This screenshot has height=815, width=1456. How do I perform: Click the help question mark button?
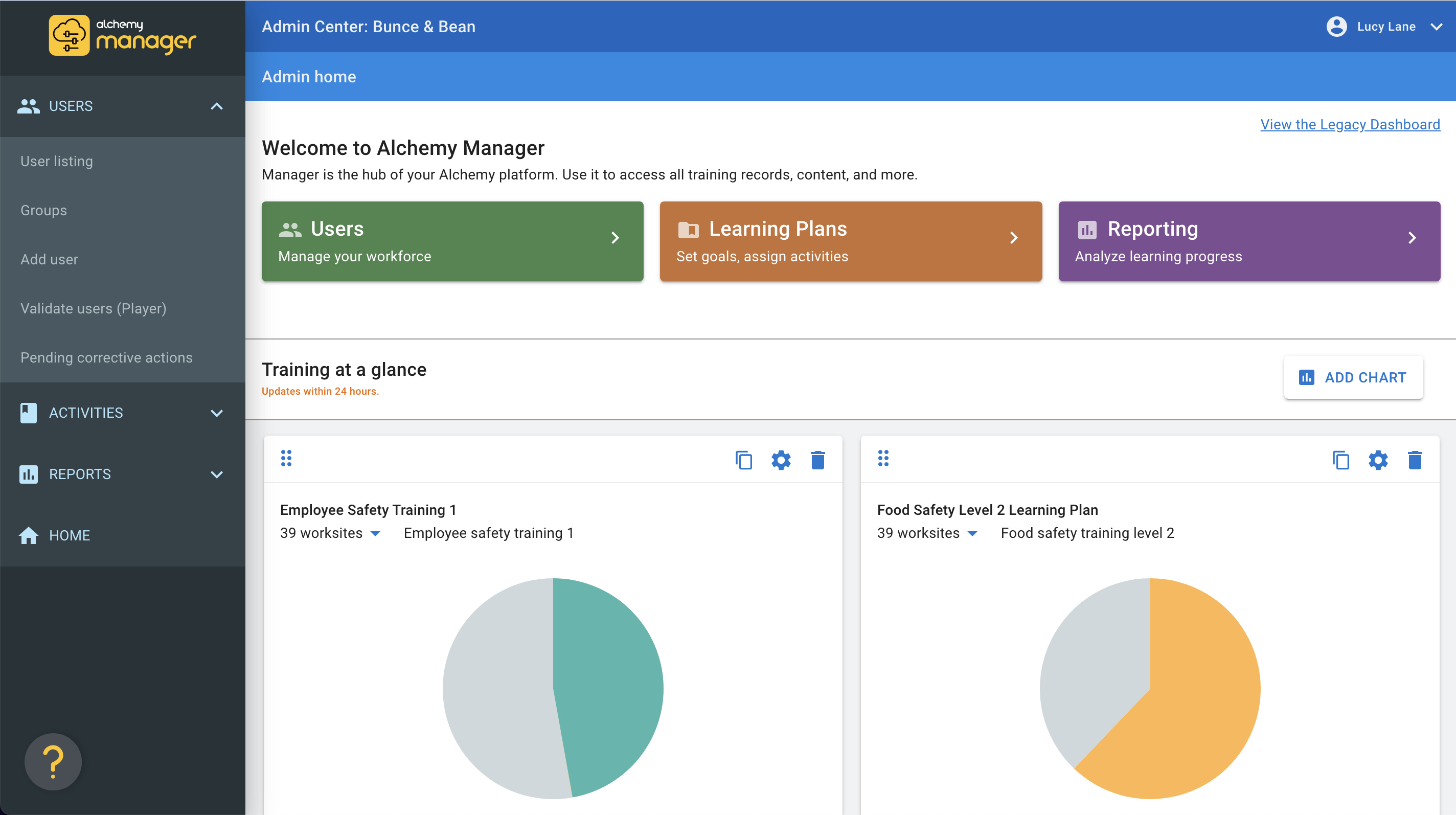click(x=53, y=762)
